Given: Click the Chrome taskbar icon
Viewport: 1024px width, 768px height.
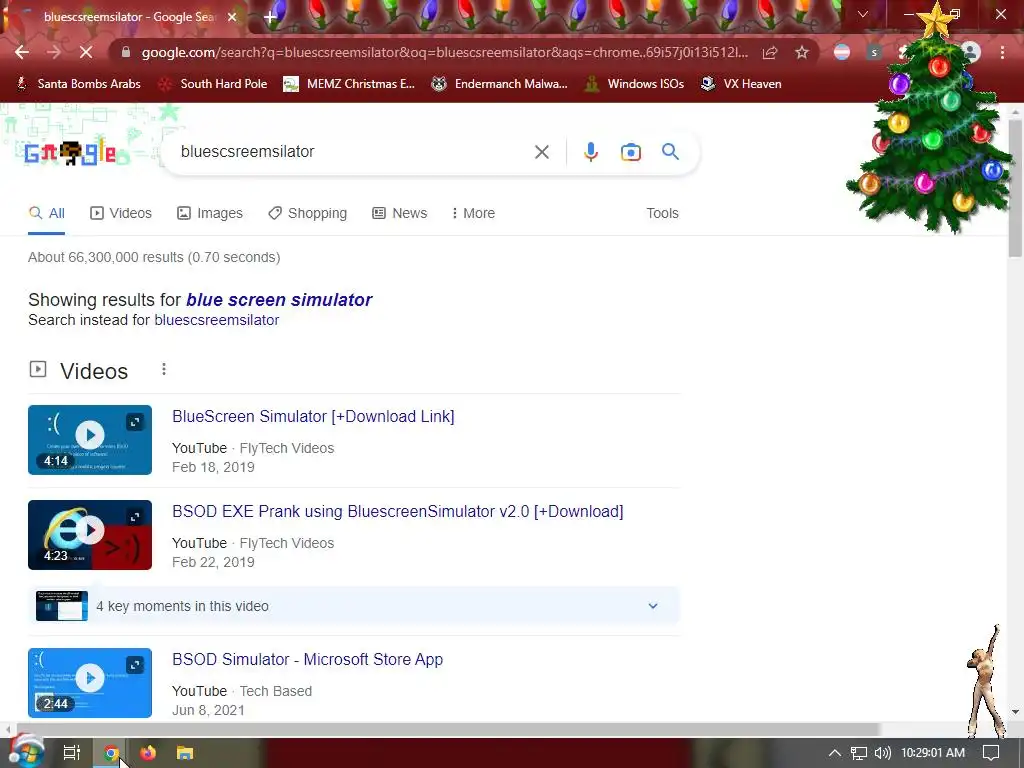Looking at the screenshot, I should point(111,753).
